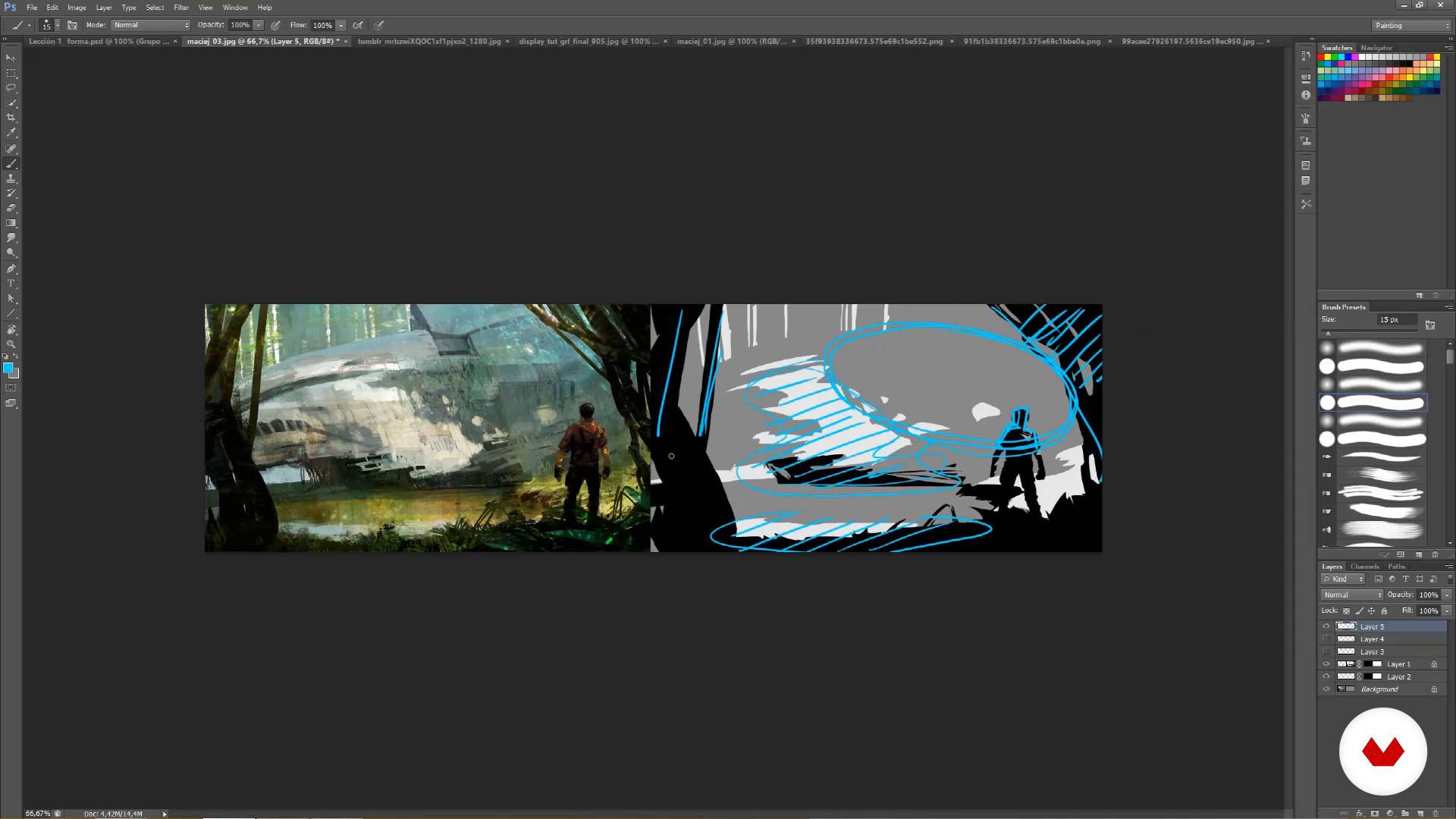Screen dimensions: 1456x819
Task: Pick the red swatch in Swatches panel
Action: click(1321, 58)
